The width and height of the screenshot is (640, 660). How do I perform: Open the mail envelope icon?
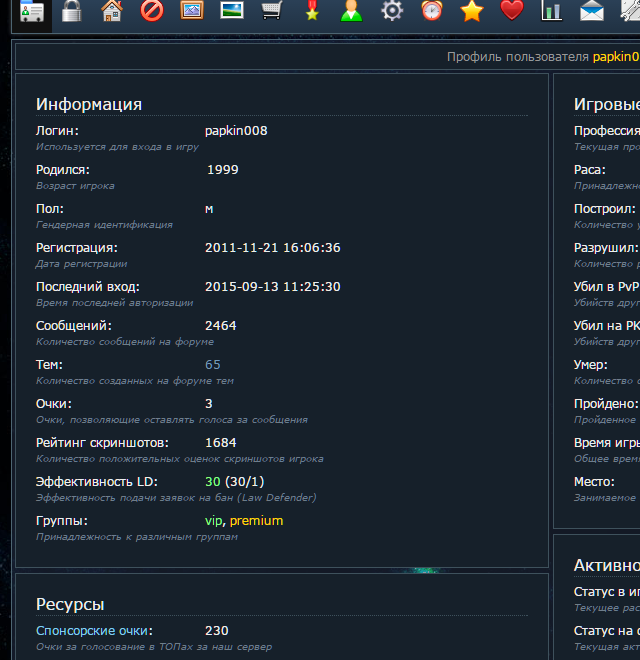(592, 11)
